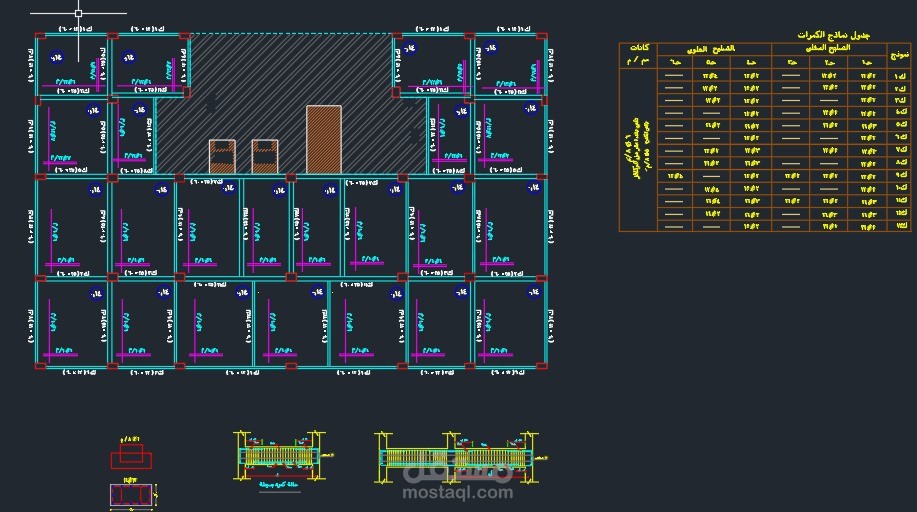Select the last row label "ك ١٣"
The image size is (917, 512).
click(901, 225)
